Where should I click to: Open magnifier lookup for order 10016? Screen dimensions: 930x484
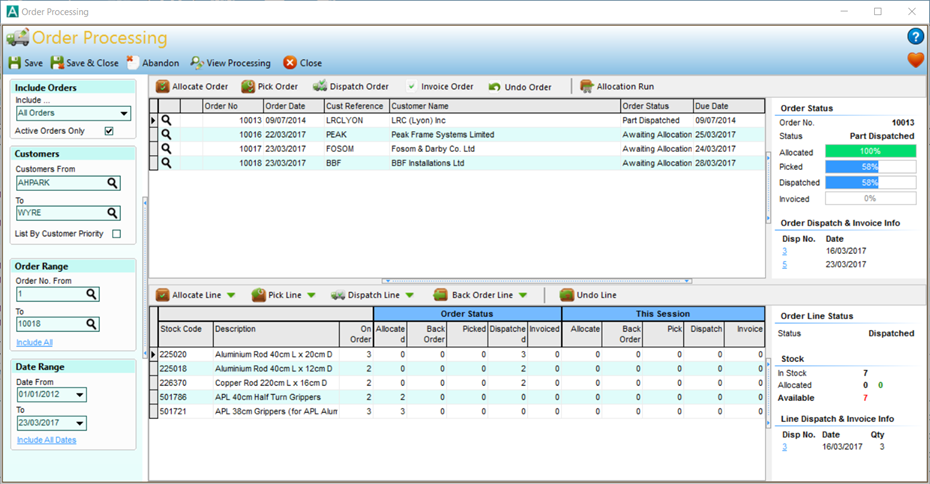point(167,134)
